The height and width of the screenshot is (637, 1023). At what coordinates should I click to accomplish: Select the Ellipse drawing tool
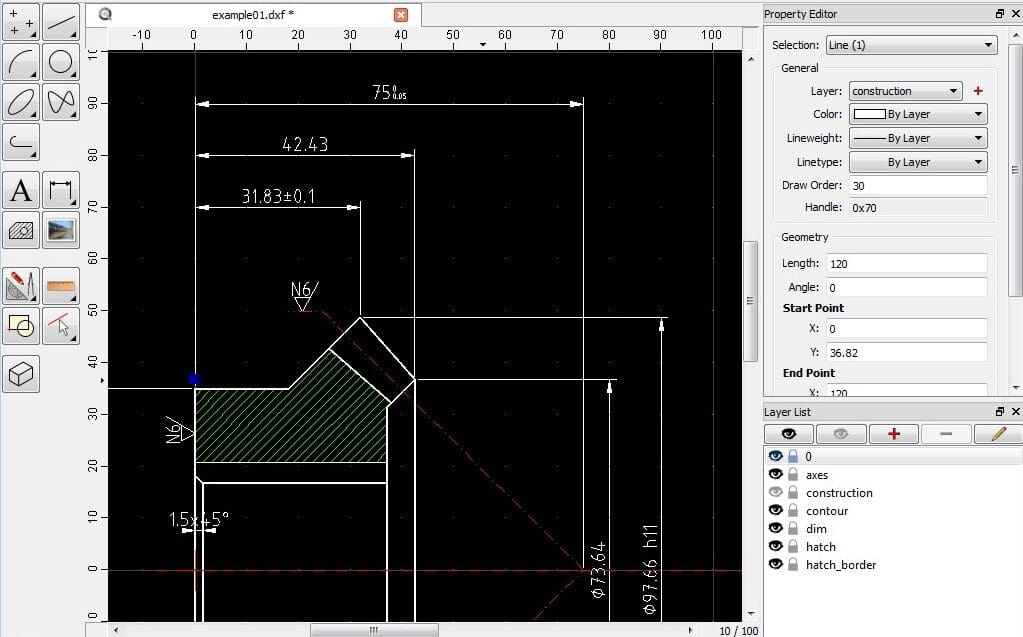click(x=21, y=102)
